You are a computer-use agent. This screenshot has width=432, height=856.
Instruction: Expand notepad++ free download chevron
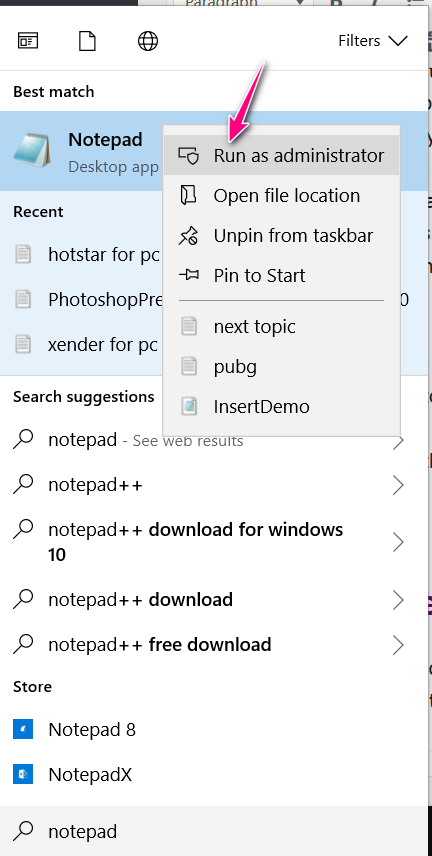(398, 645)
